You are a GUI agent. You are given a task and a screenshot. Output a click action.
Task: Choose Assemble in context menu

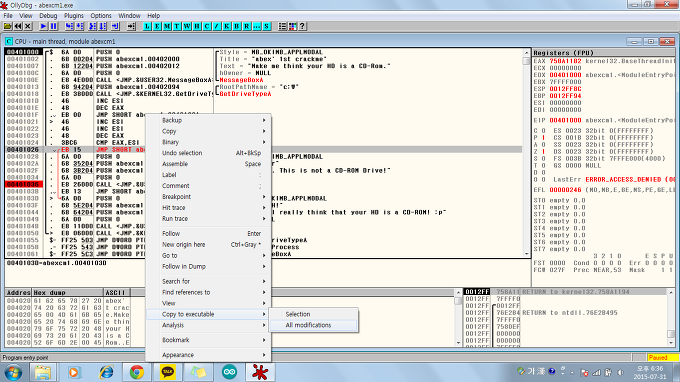(209, 164)
